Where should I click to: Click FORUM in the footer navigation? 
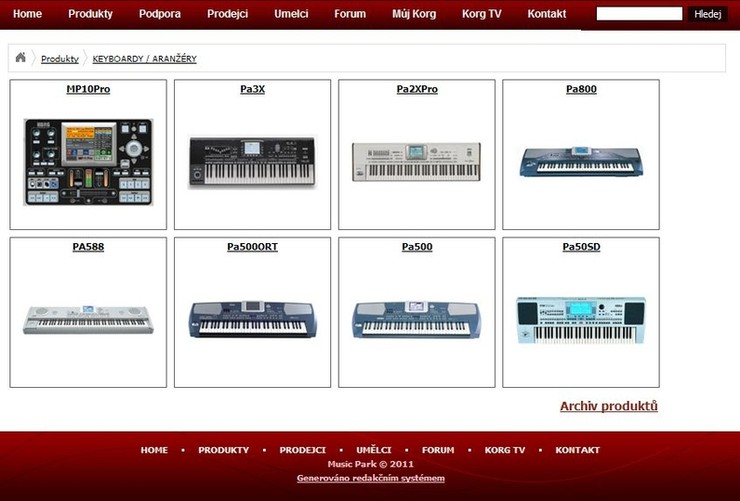[438, 450]
